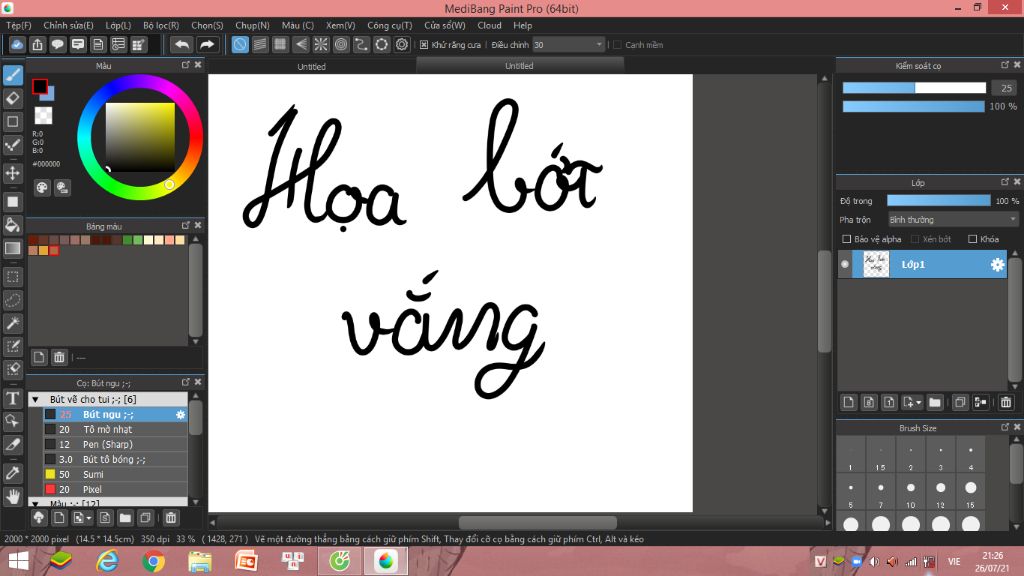This screenshot has height=576, width=1024.
Task: Switch to the second Untitled tab
Action: (x=519, y=65)
